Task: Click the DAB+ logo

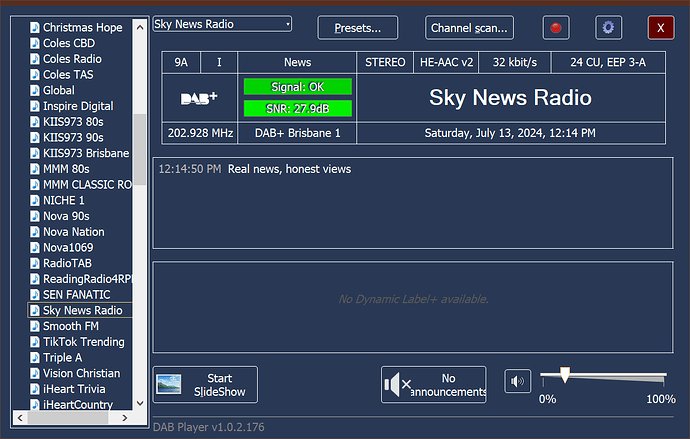Action: tap(198, 98)
